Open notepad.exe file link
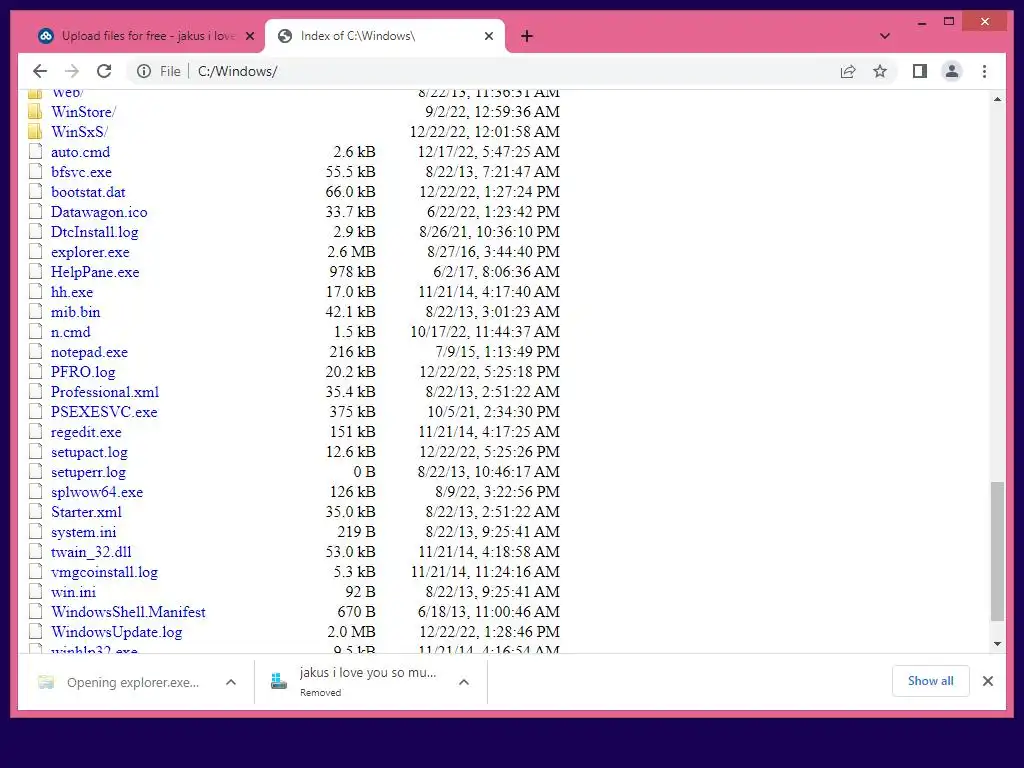 [x=89, y=352]
